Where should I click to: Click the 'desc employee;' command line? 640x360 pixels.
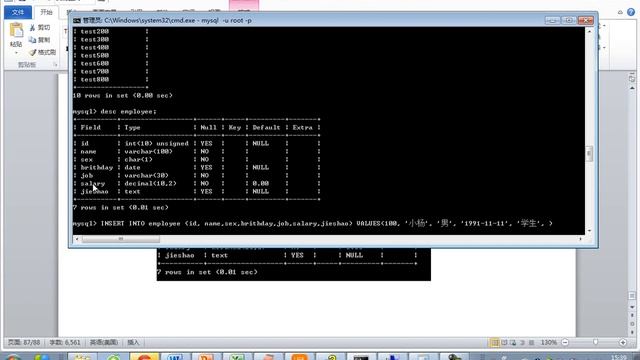coord(114,111)
